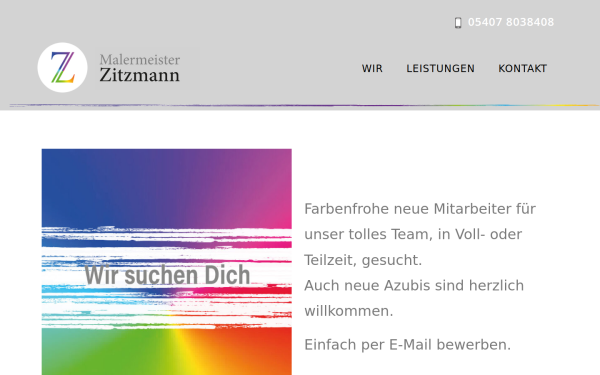Click the text 'Einfach per E-Mail bewerben.'

coord(408,345)
